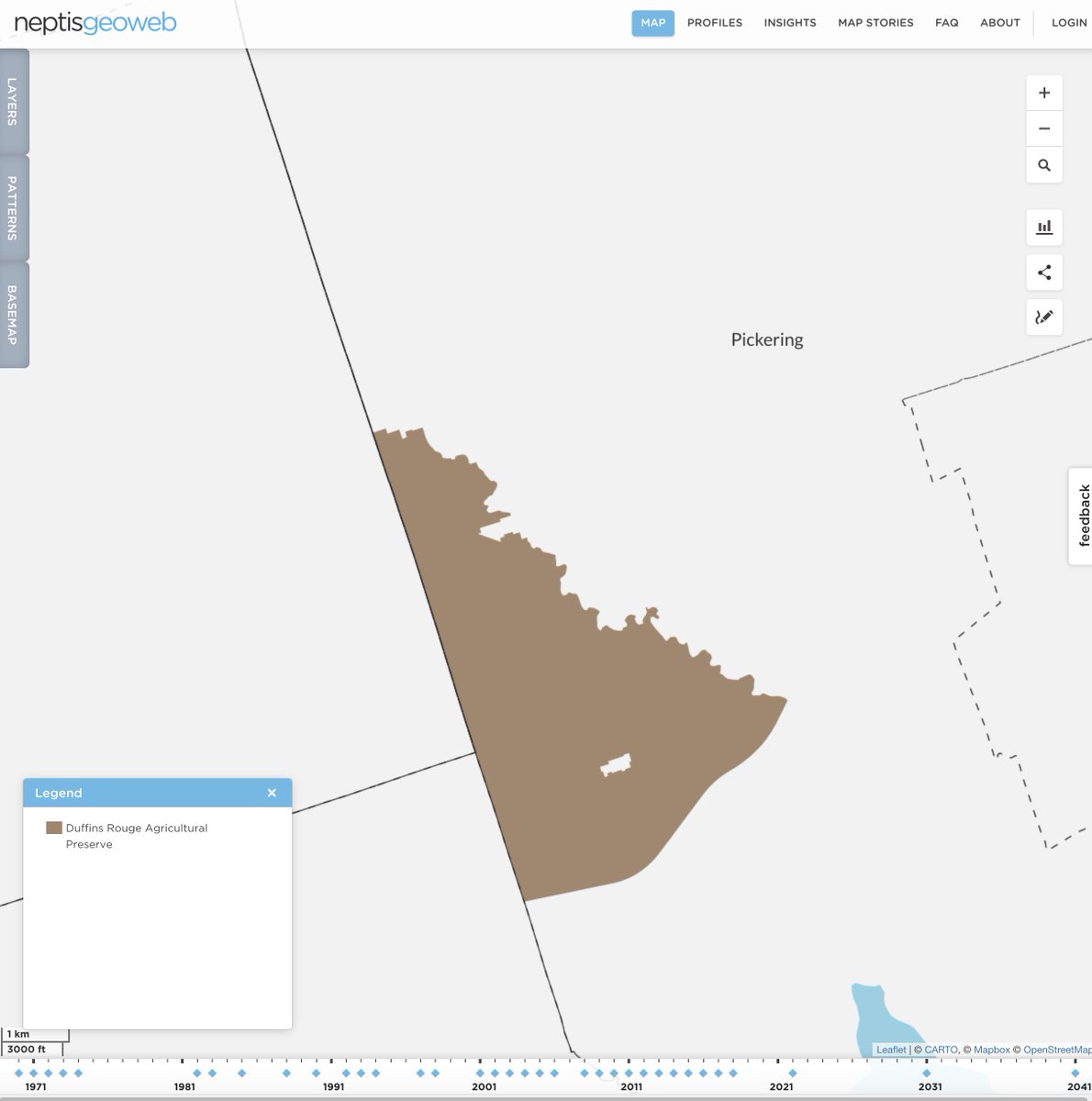Click the 2001 timeline year label
Image resolution: width=1092 pixels, height=1101 pixels.
tap(484, 1086)
